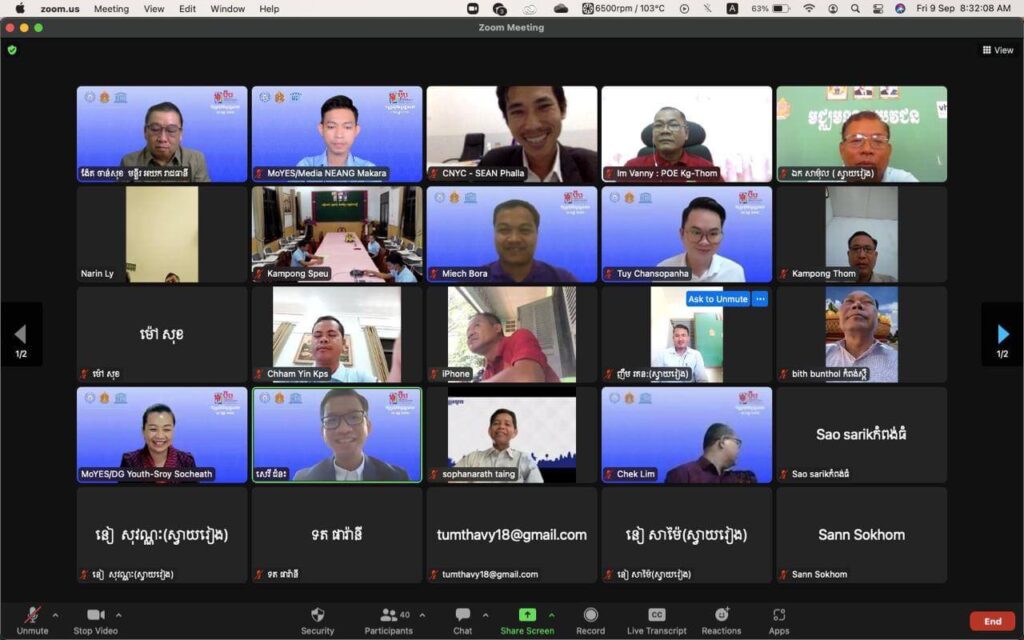Go to next page of participants

[x=1002, y=334]
